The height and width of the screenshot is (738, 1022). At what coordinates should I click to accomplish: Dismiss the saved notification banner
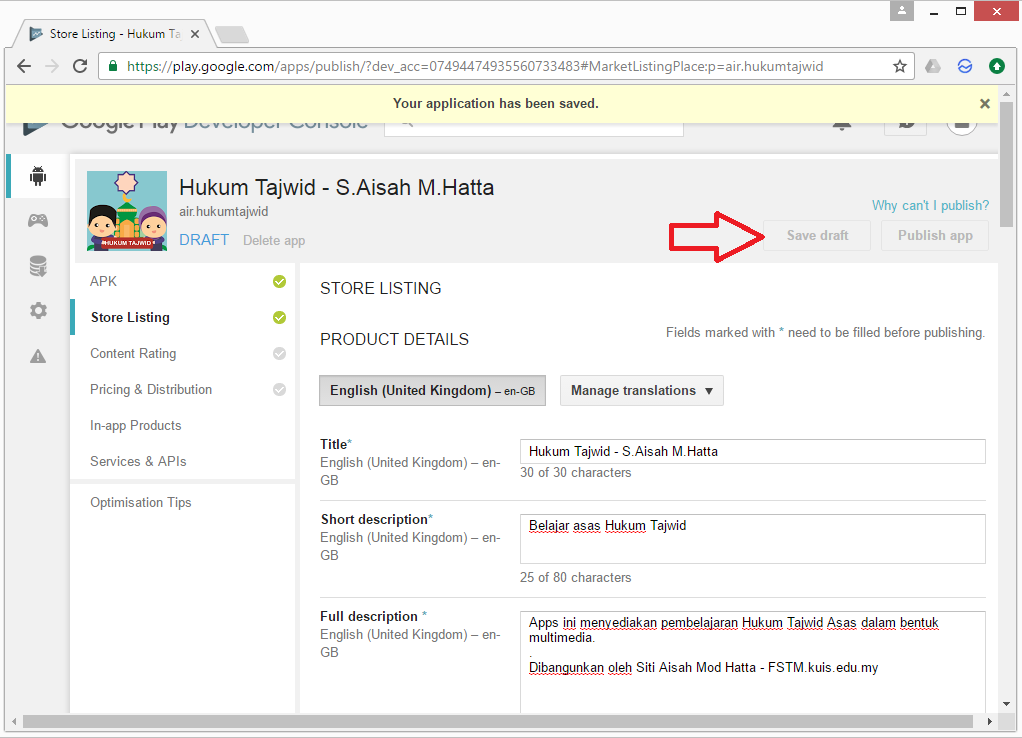click(985, 104)
